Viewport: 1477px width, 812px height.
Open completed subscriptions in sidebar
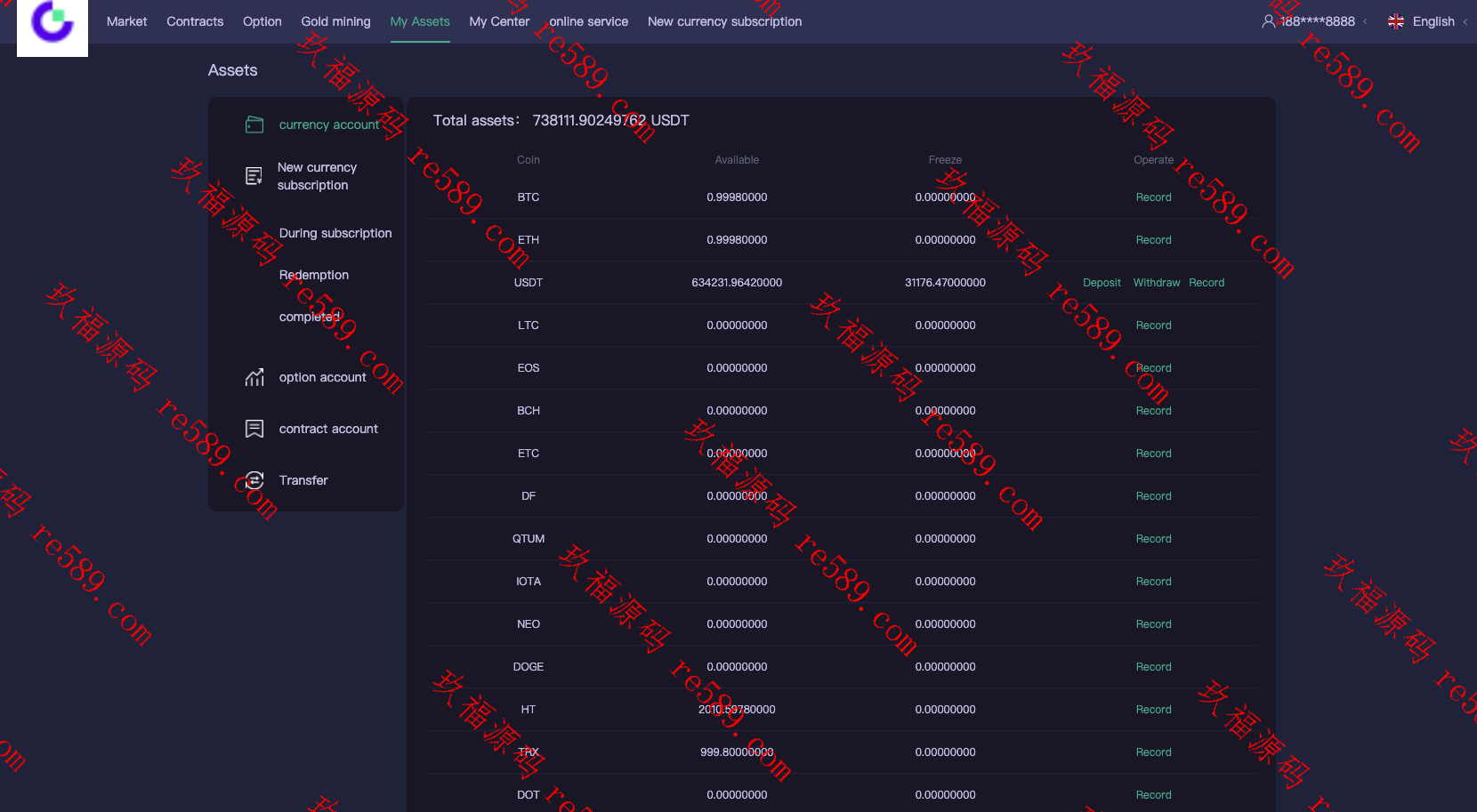310,317
